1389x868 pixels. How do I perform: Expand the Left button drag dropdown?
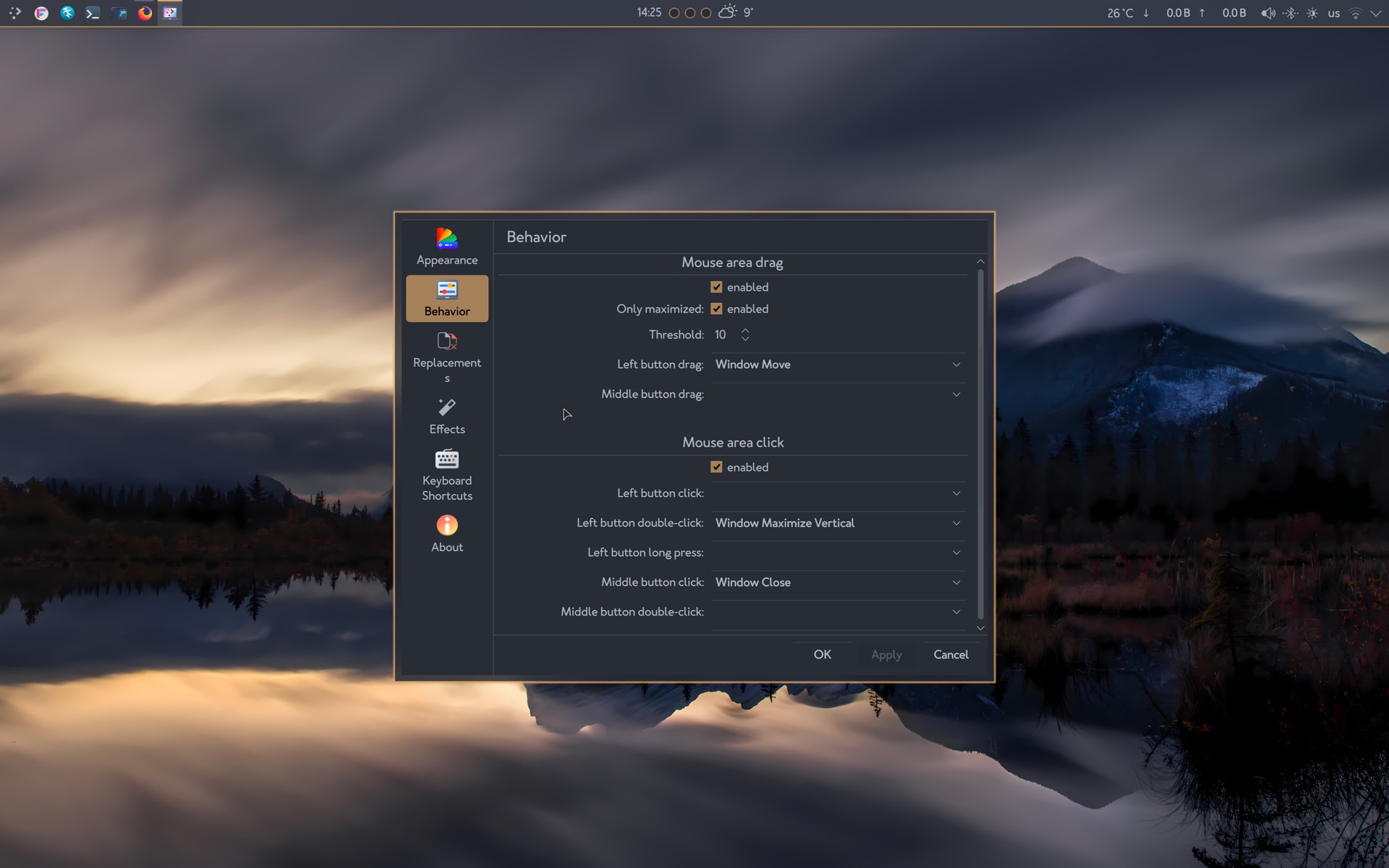pyautogui.click(x=838, y=365)
